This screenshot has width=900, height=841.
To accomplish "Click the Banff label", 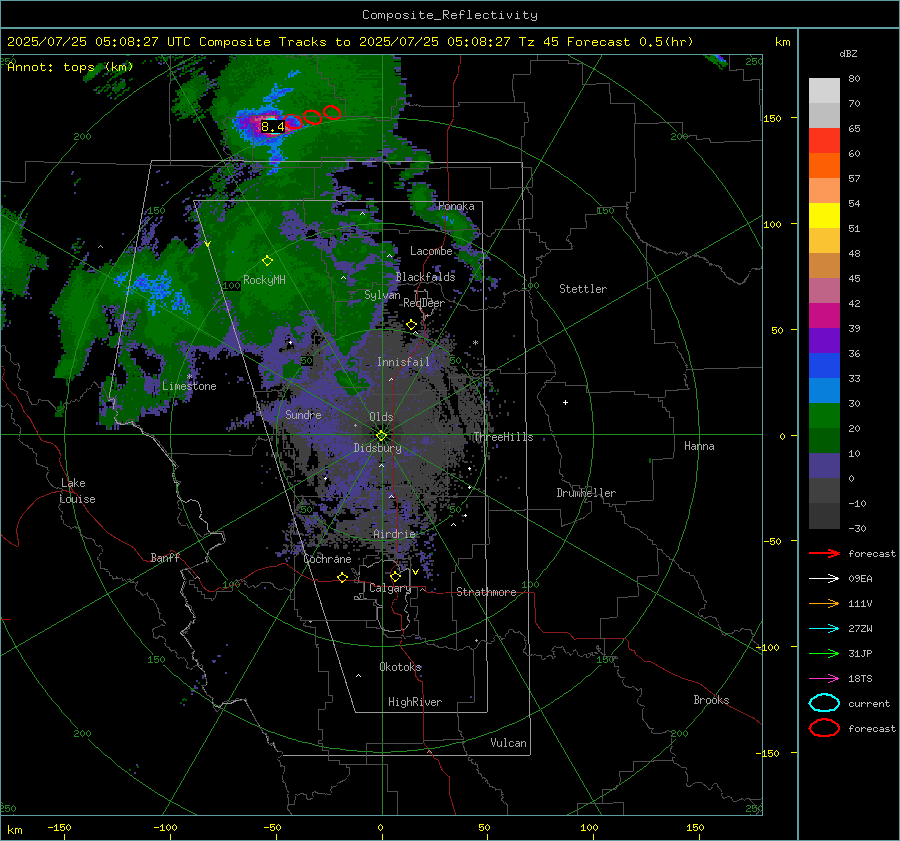I will point(165,557).
